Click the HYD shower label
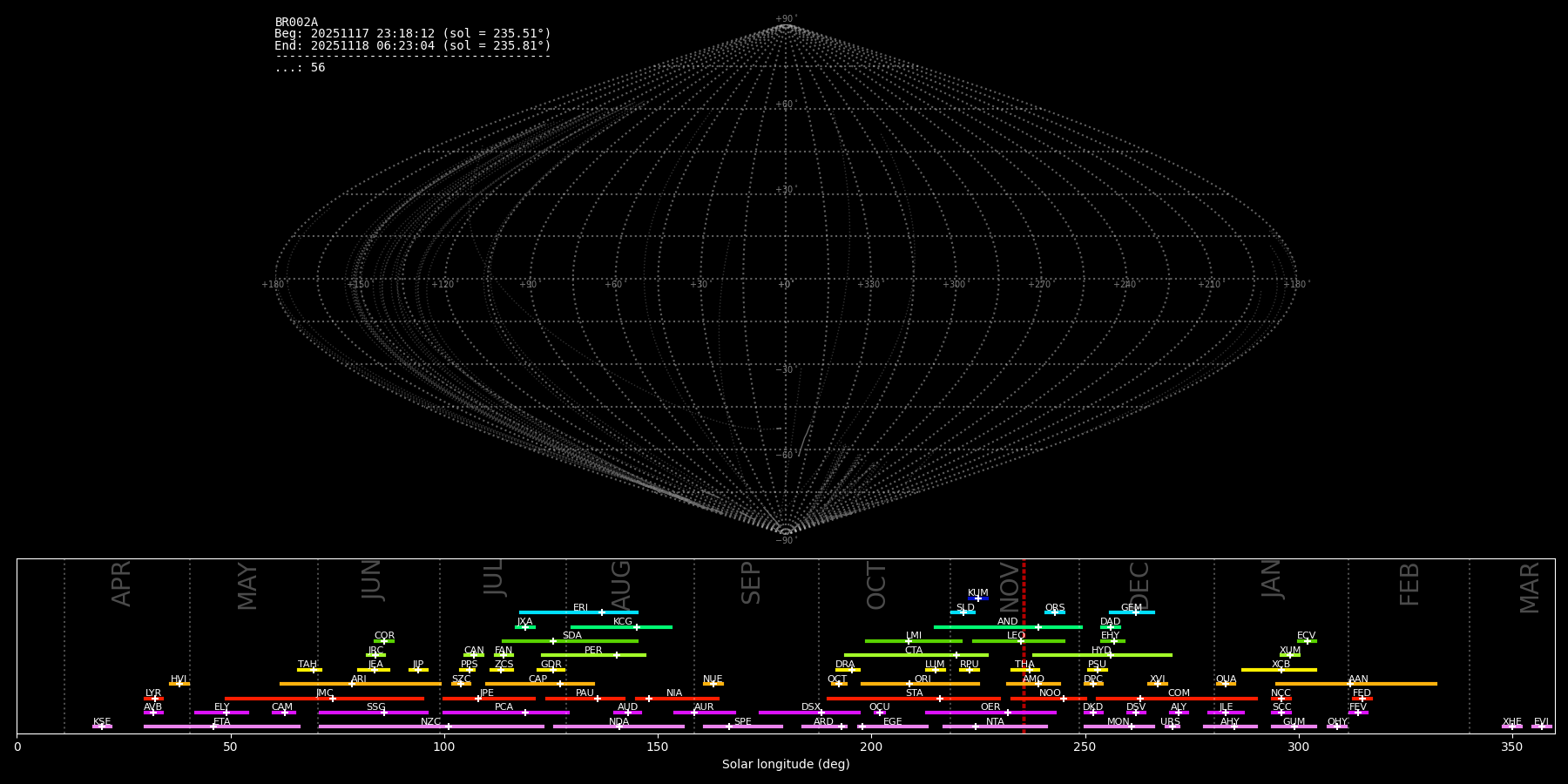This screenshot has height=784, width=1568. pyautogui.click(x=1102, y=651)
